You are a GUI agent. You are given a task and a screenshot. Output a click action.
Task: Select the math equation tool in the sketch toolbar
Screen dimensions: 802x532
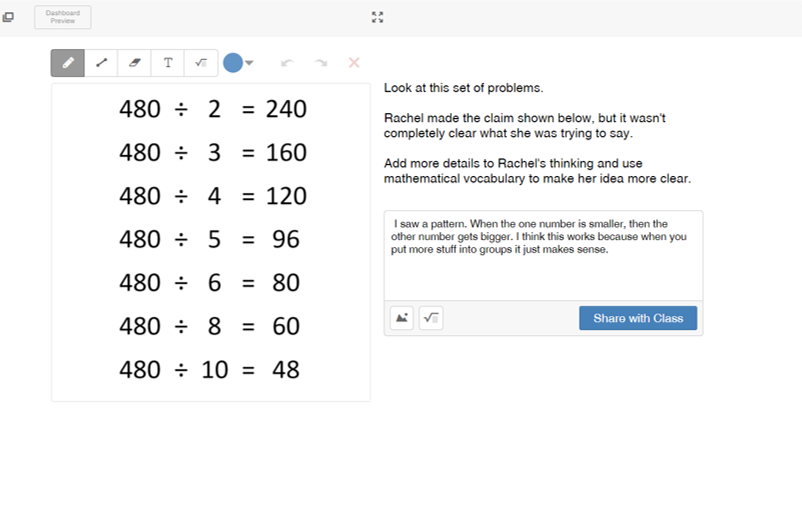[201, 63]
